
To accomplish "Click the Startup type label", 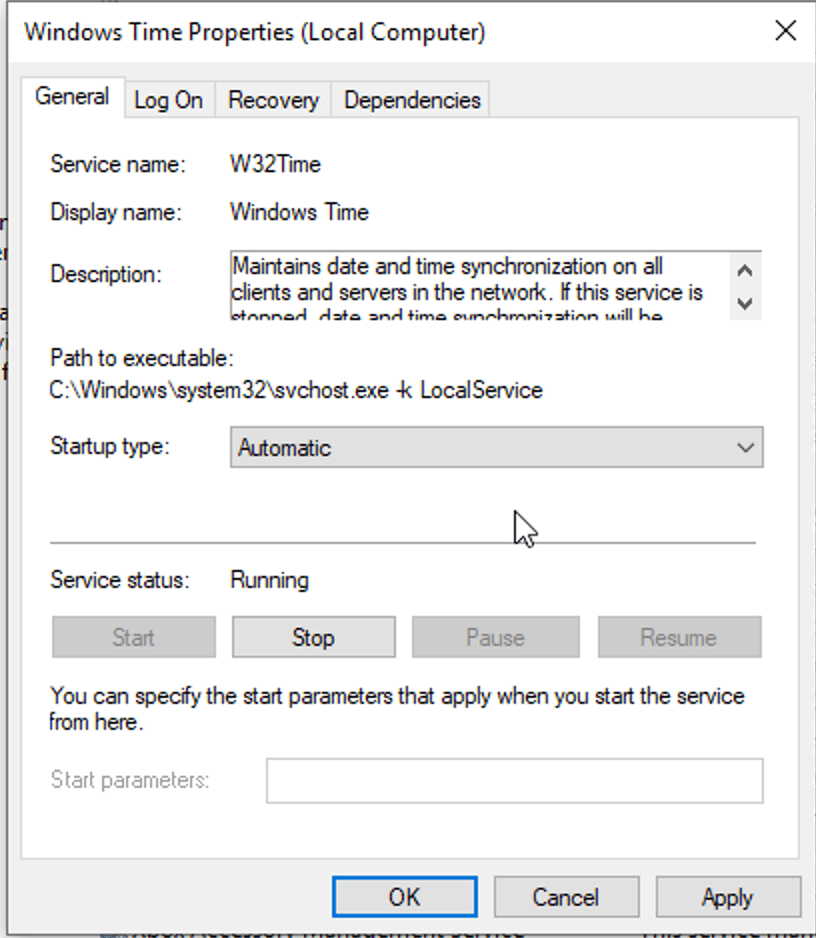I will tap(110, 446).
